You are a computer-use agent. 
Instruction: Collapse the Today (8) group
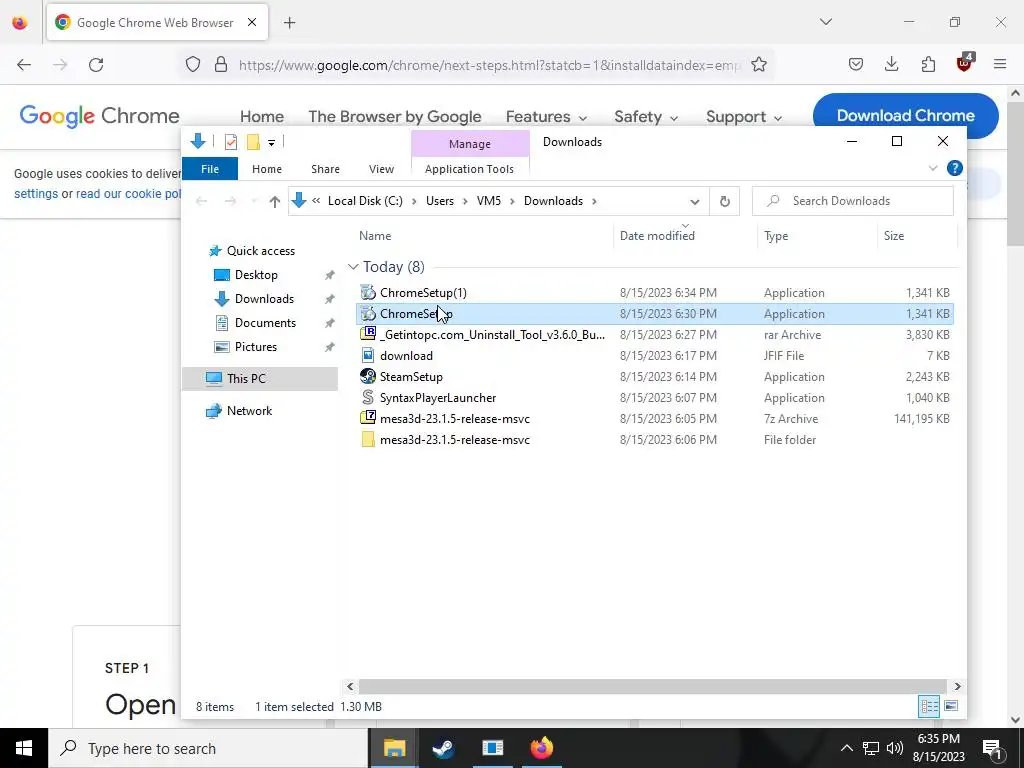353,267
